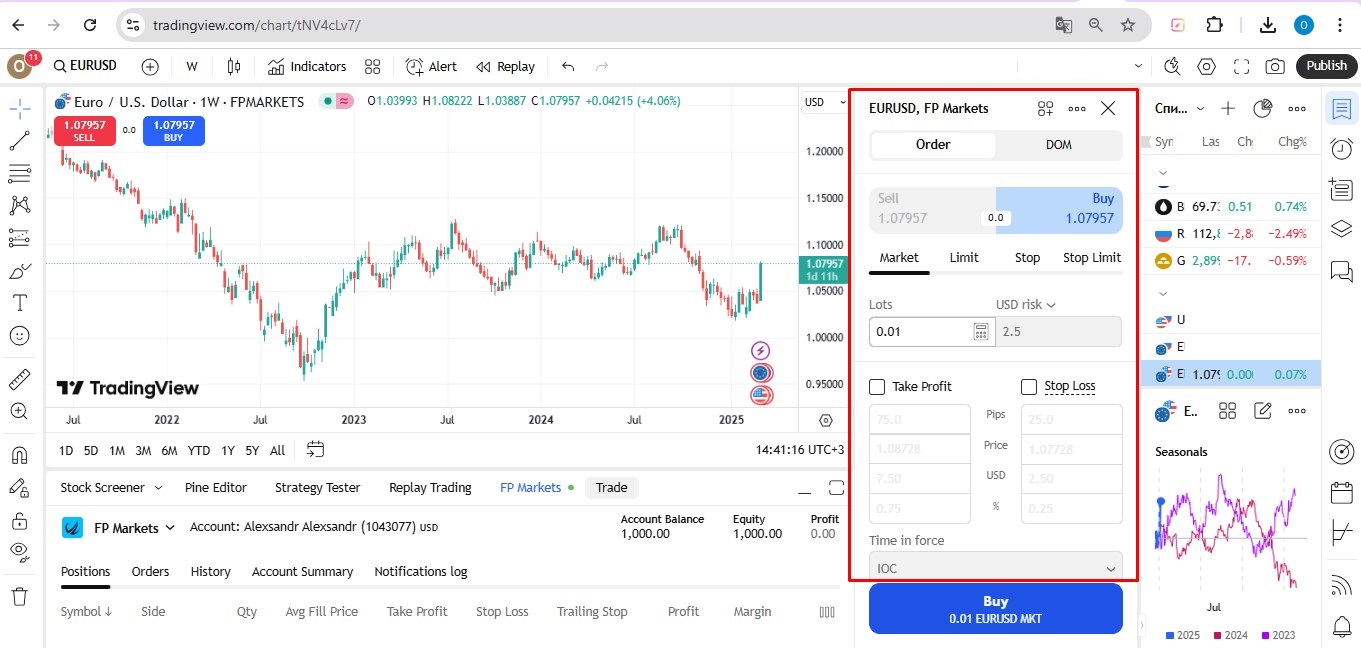Open the Stock Screener dropdown
Viewport: 1361px width, 648px height.
[111, 487]
